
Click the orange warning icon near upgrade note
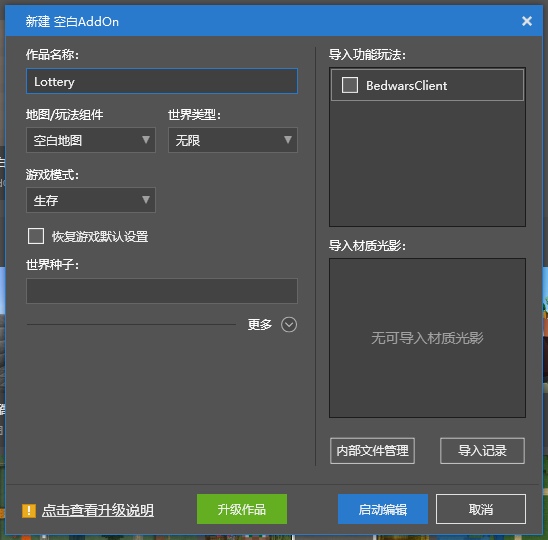click(x=29, y=511)
